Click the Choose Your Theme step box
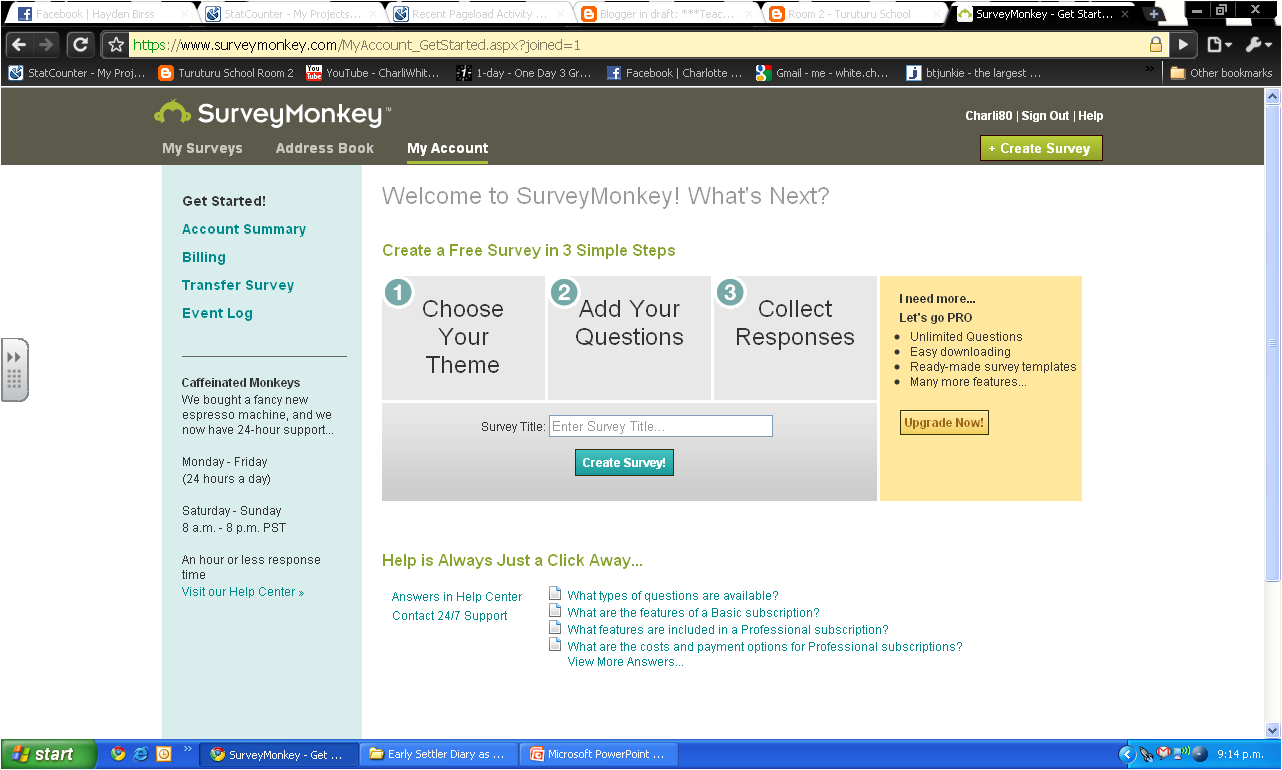This screenshot has width=1282, height=770. (463, 338)
